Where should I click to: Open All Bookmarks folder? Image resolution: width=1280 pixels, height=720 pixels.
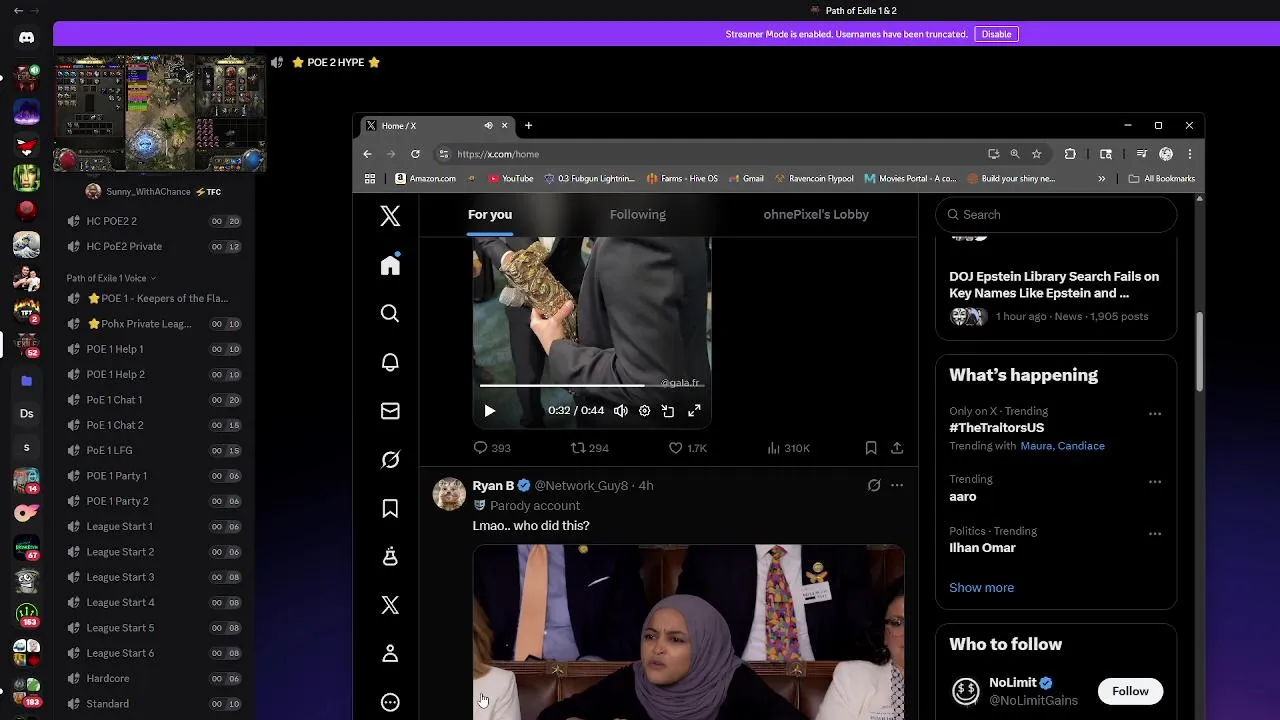point(1162,179)
